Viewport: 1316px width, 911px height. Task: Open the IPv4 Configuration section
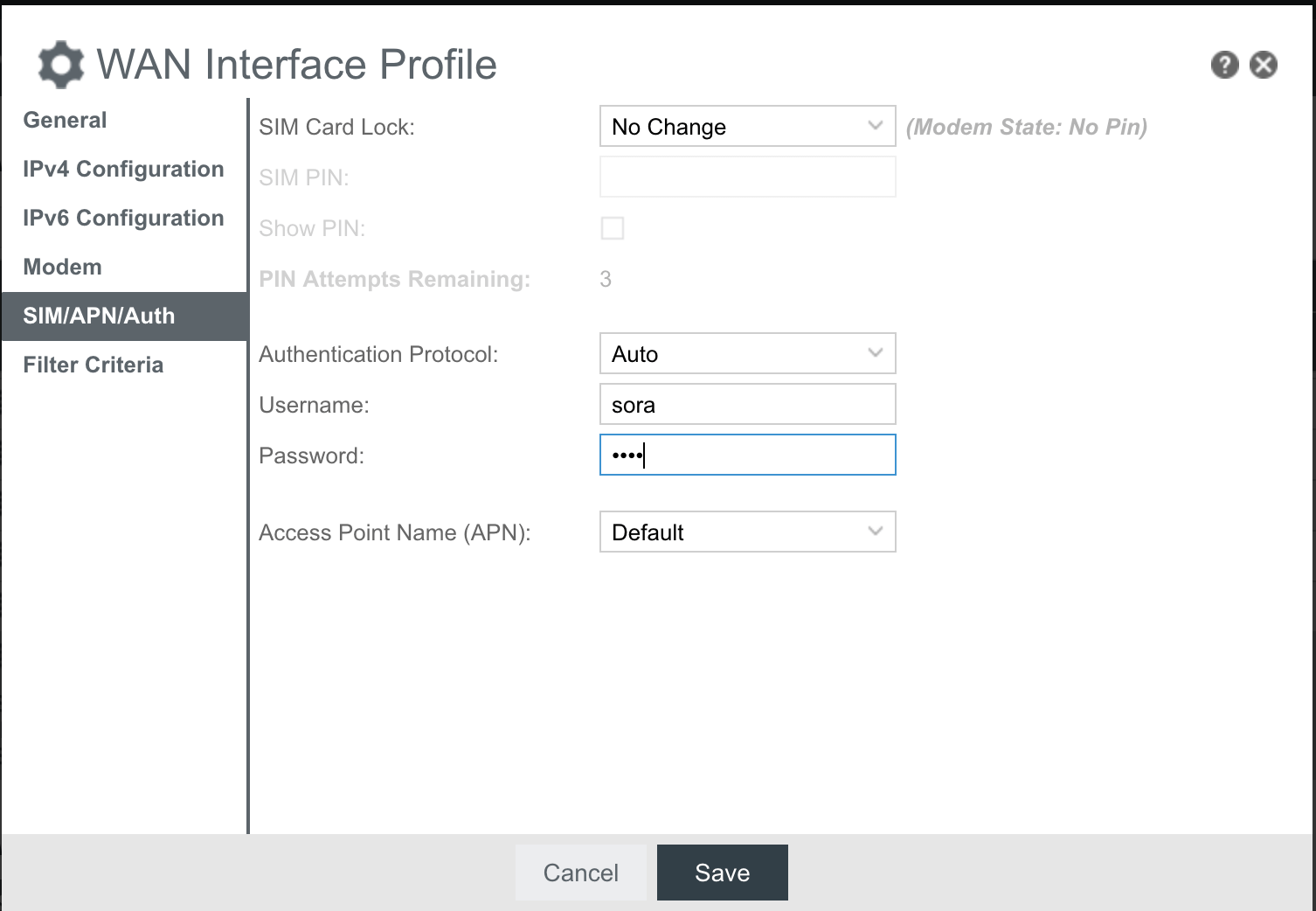[123, 170]
